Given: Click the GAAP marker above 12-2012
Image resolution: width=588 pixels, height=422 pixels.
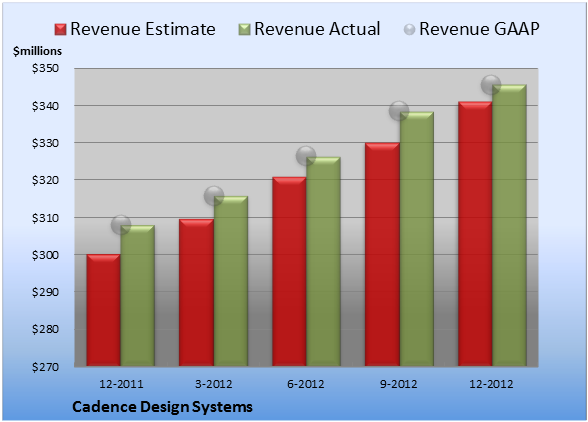Looking at the screenshot, I should (491, 84).
